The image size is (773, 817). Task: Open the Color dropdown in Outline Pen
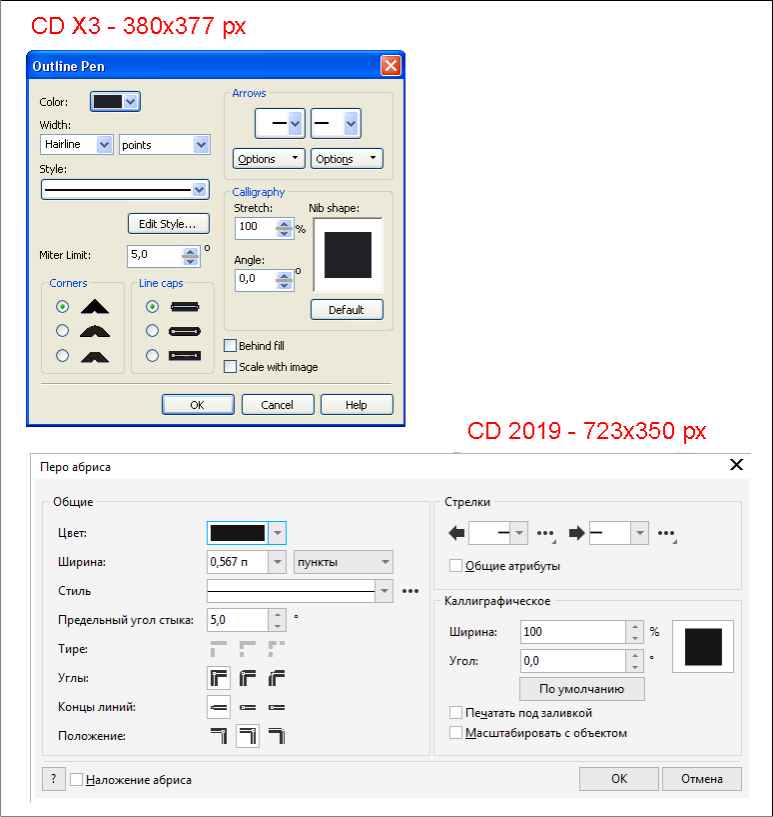(131, 102)
